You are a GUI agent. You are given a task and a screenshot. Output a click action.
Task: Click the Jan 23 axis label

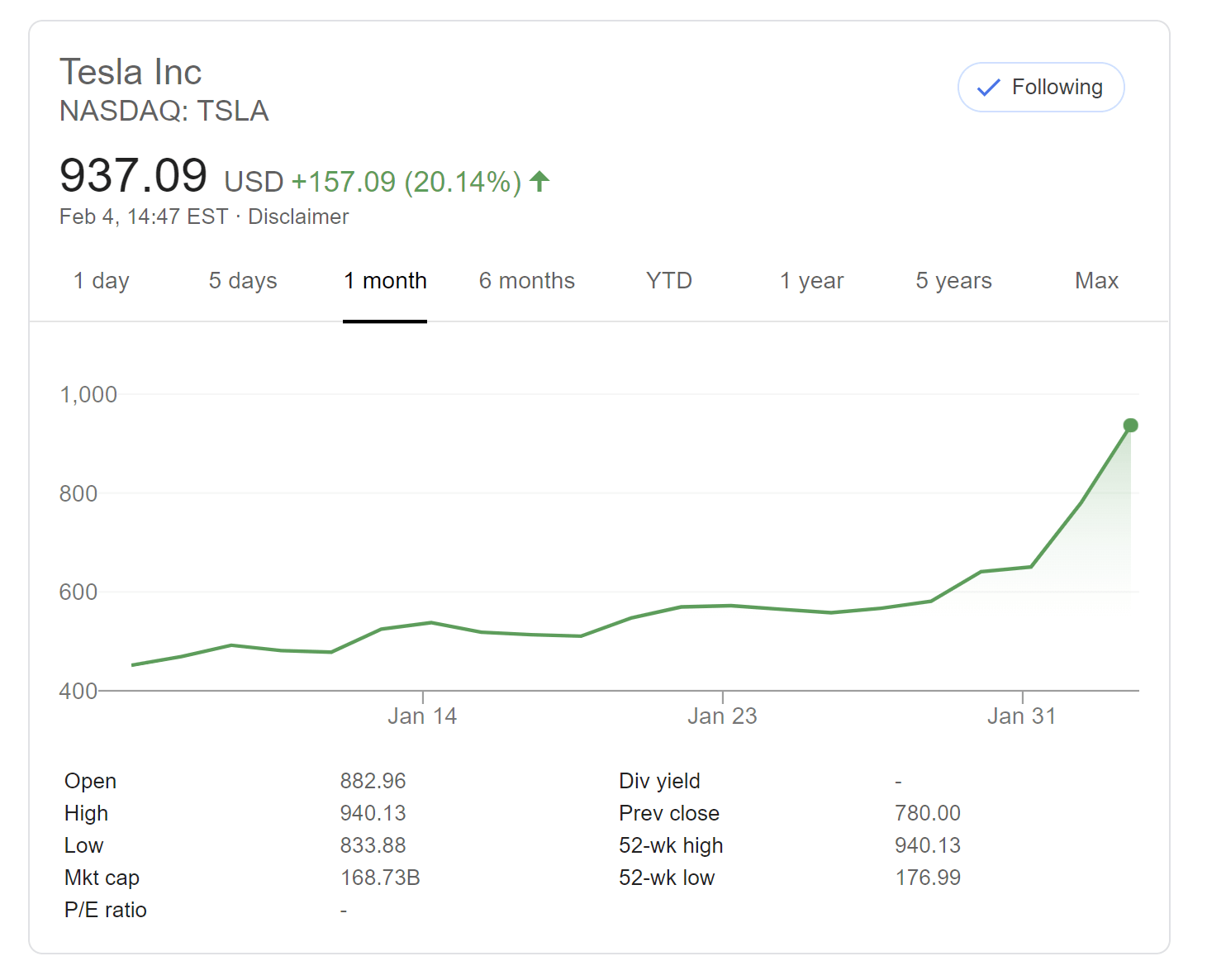(x=722, y=716)
